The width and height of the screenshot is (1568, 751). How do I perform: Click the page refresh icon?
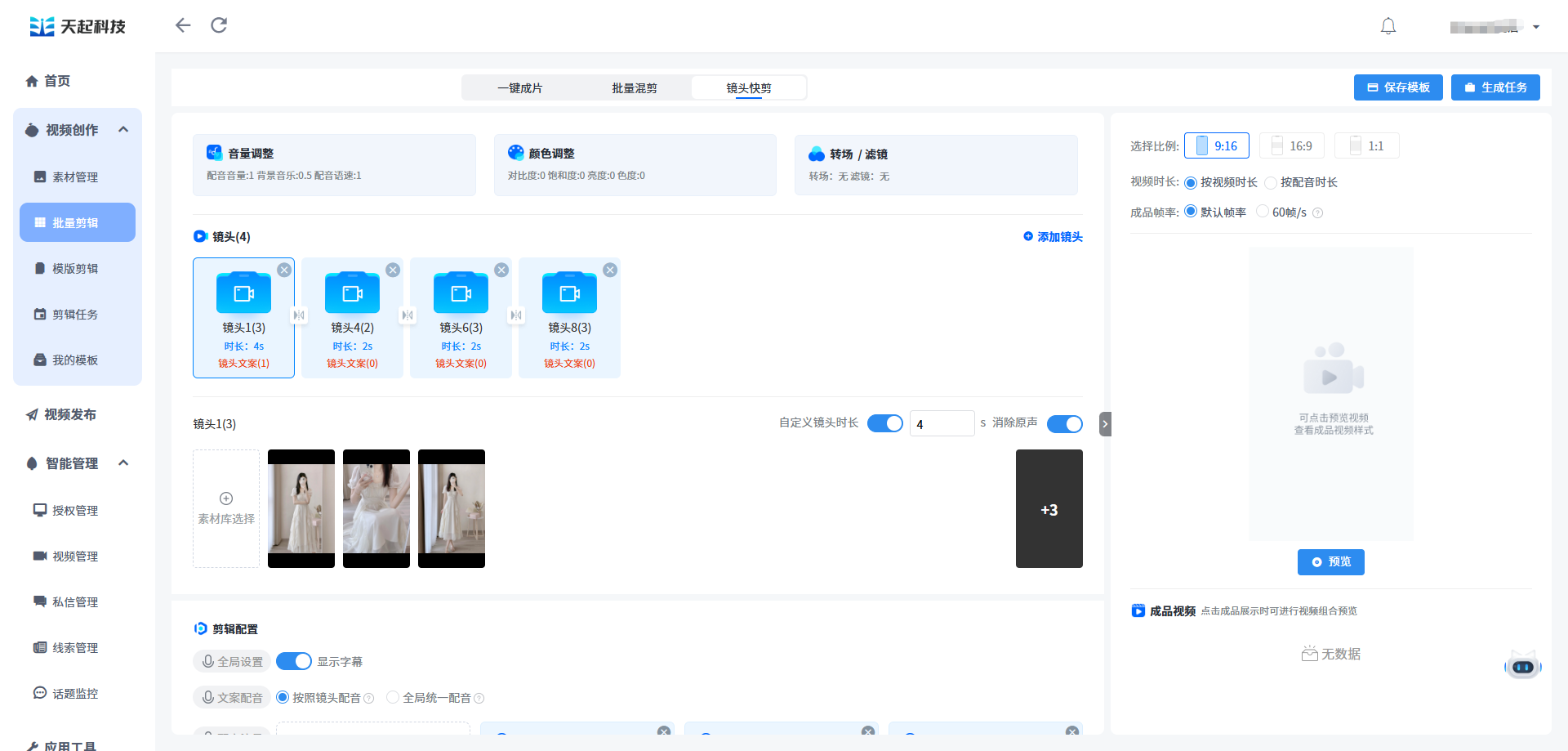[219, 25]
